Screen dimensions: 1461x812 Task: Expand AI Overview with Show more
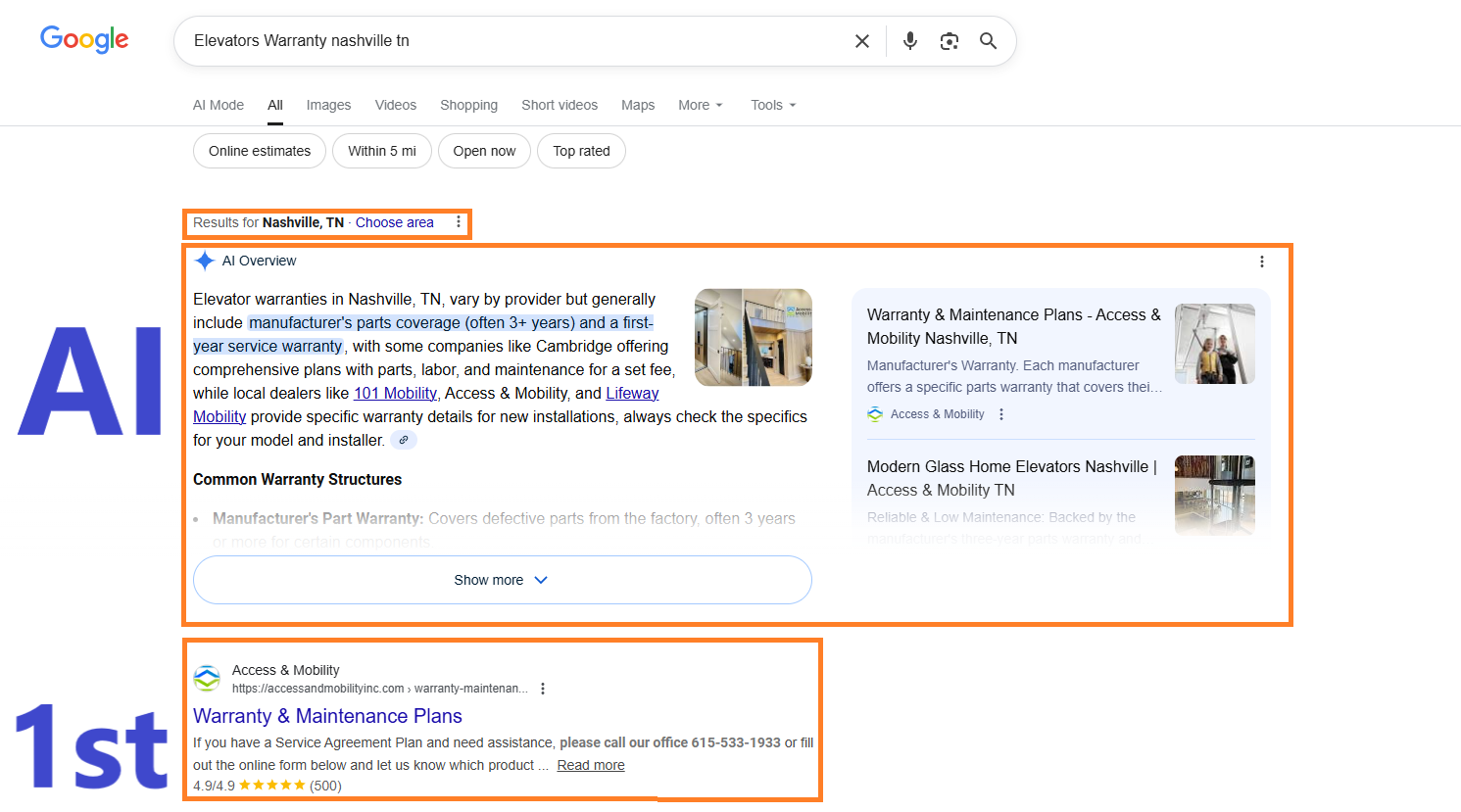coord(503,580)
